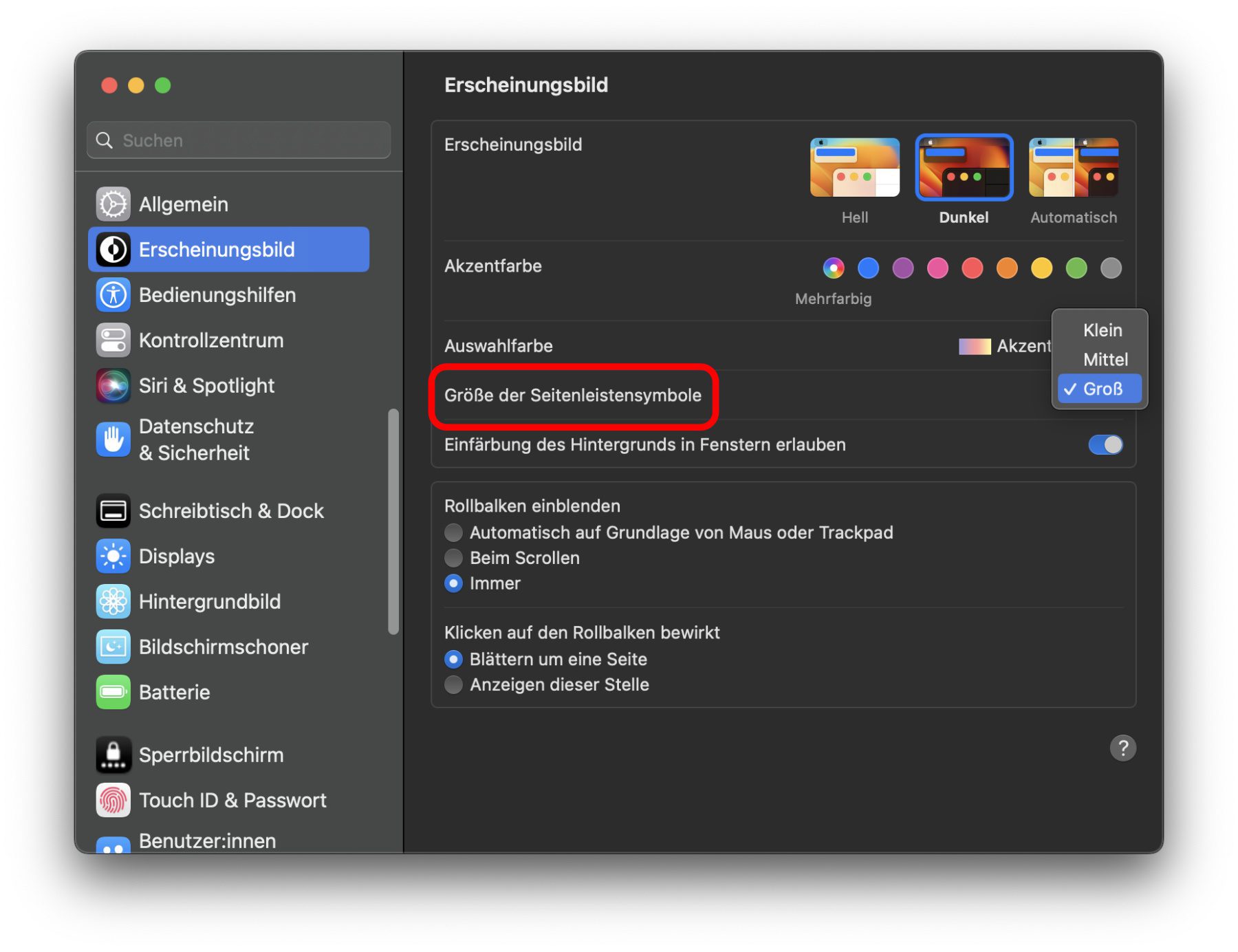Viewport: 1238px width, 952px height.
Task: Open Allgemein settings via gear icon
Action: pyautogui.click(x=113, y=204)
